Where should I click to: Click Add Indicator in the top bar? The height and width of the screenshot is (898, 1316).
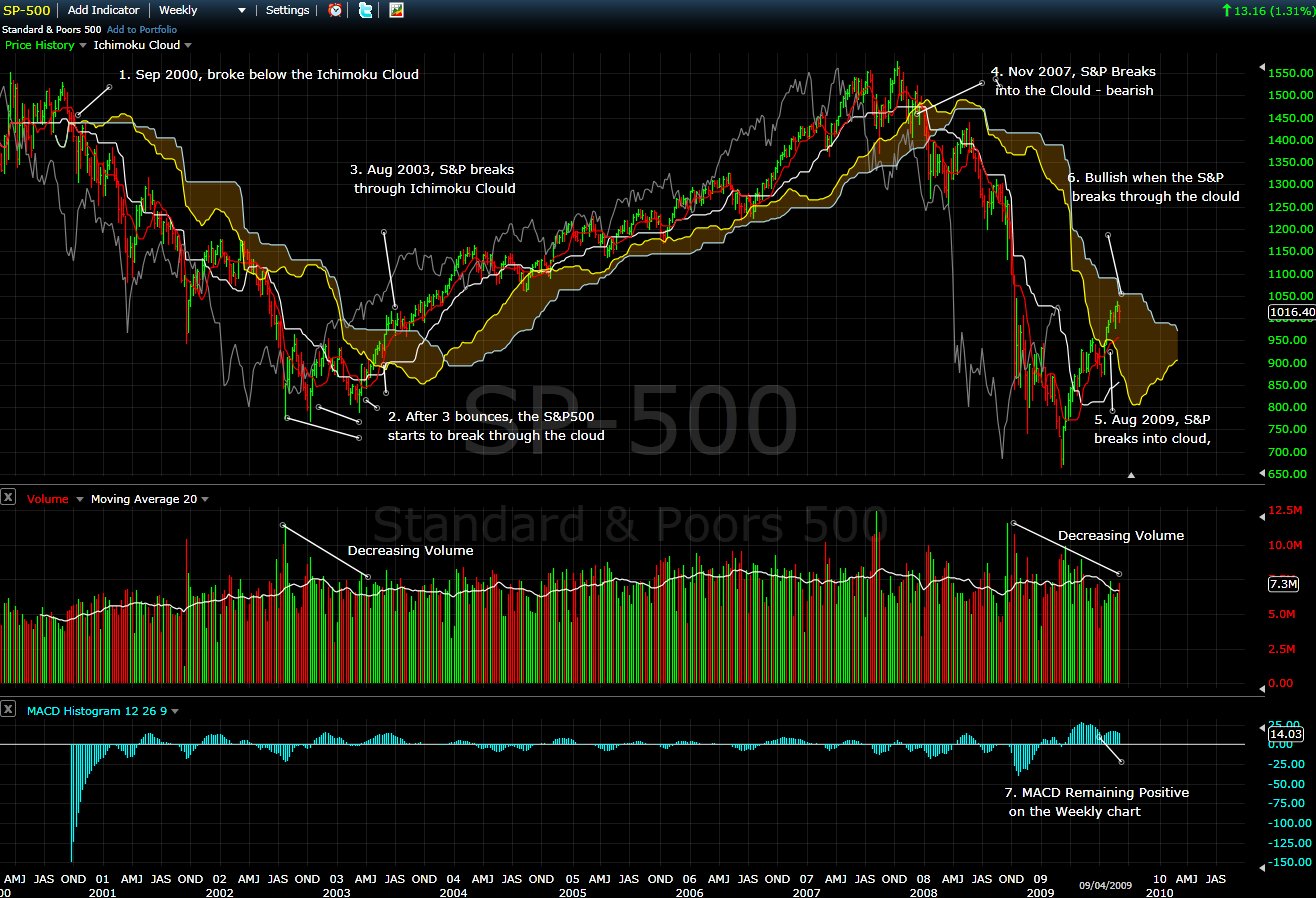click(105, 10)
